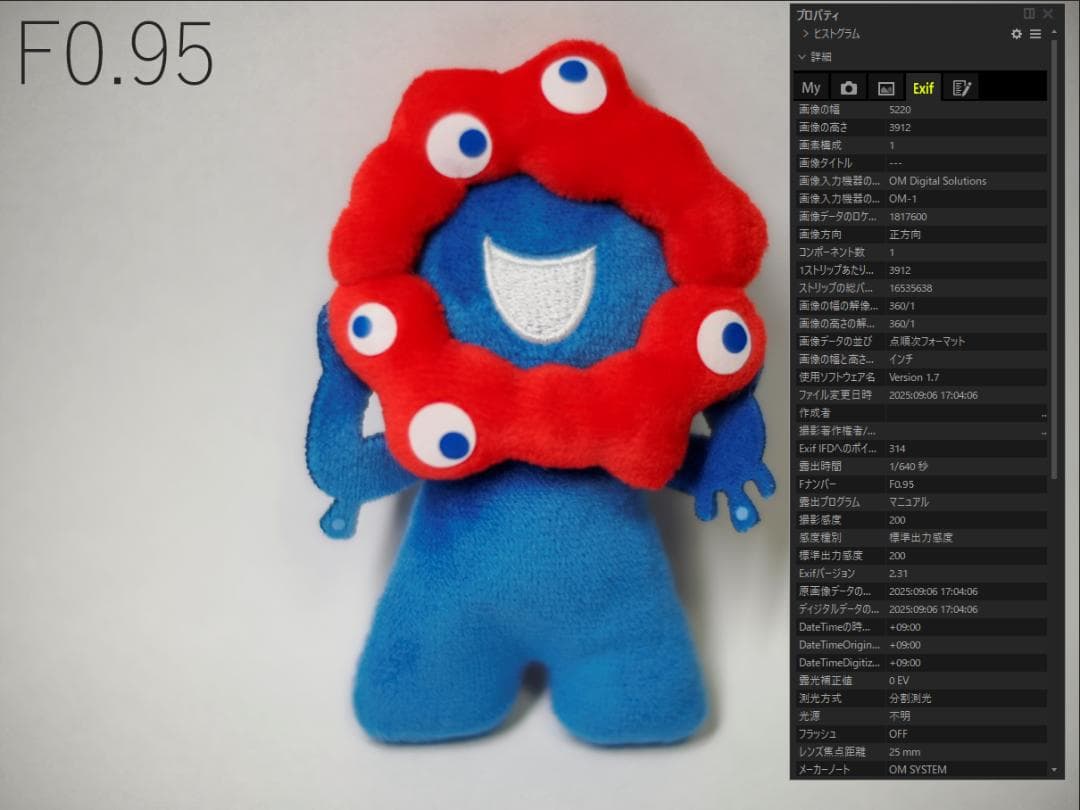Select the 露出時間 row
1080x810 pixels.
(x=920, y=466)
